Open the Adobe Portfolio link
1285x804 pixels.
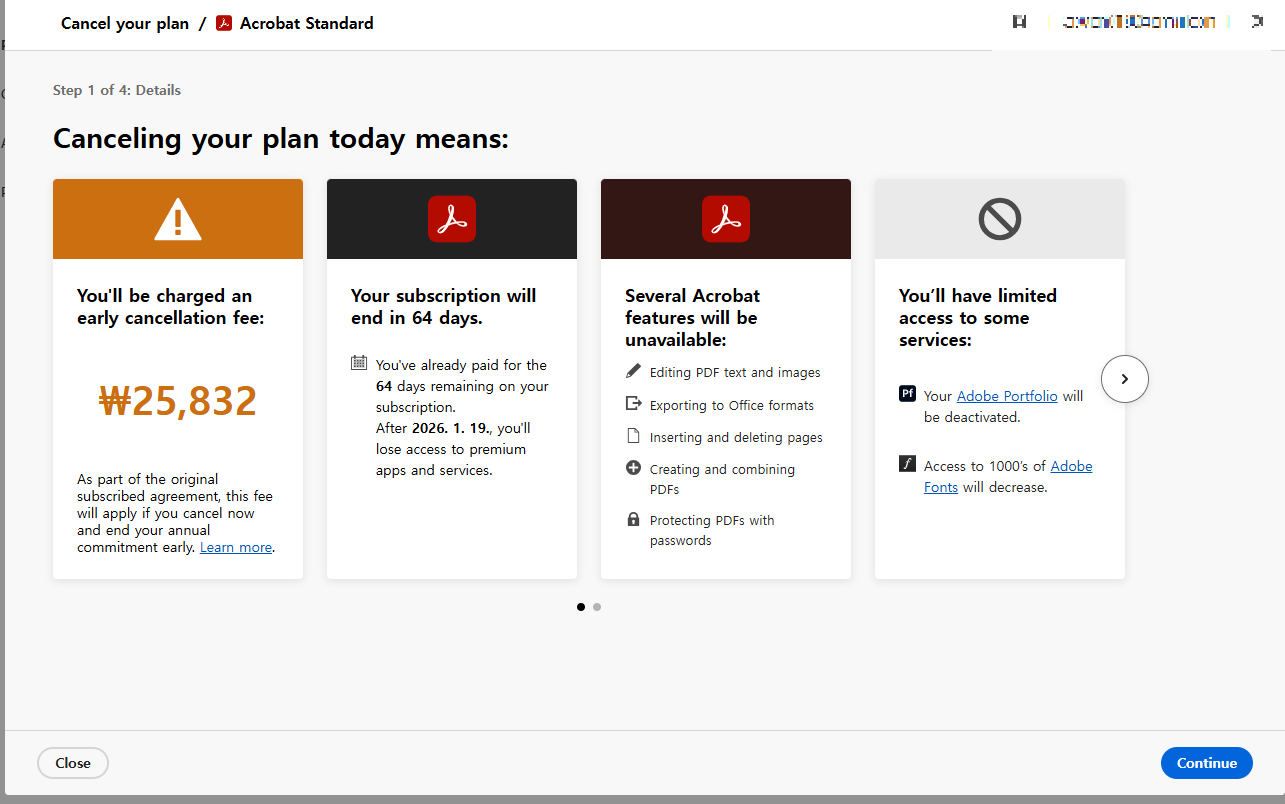point(1007,396)
